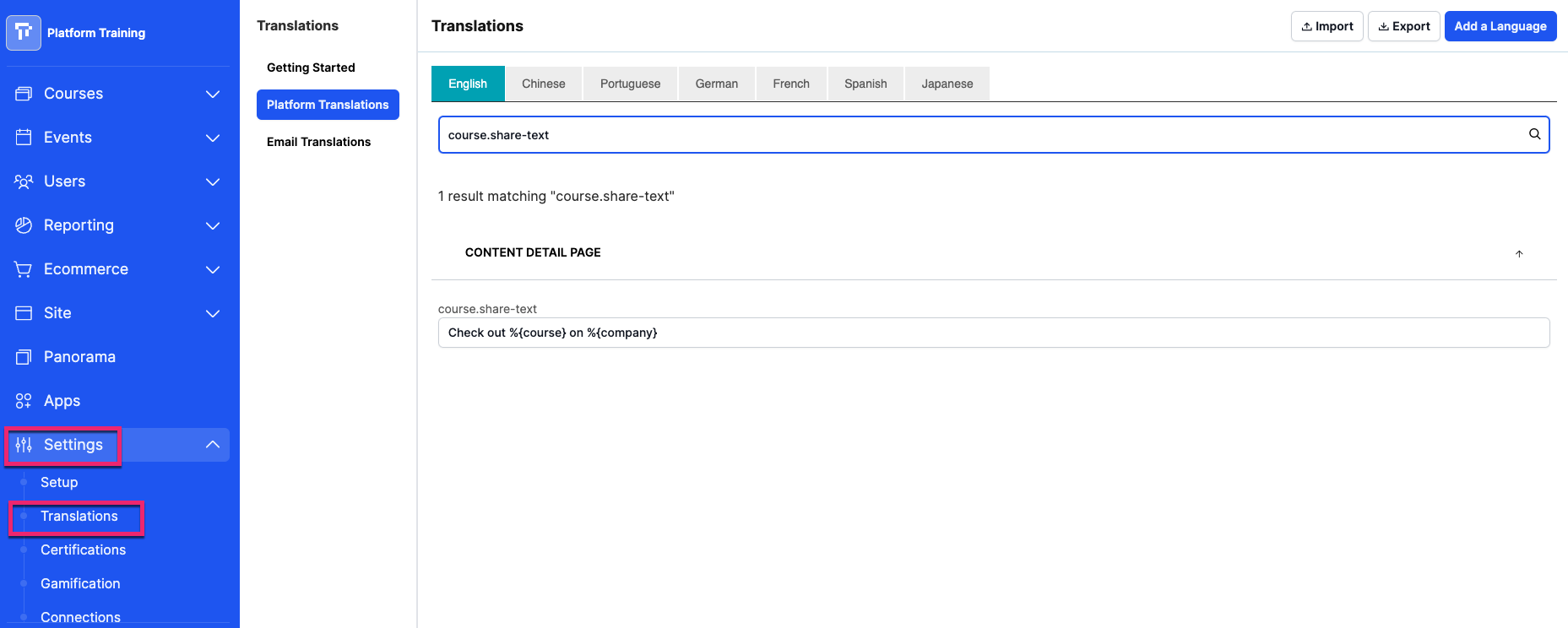Screen dimensions: 1568x628
Task: Click the Courses sidebar icon
Action: click(24, 94)
